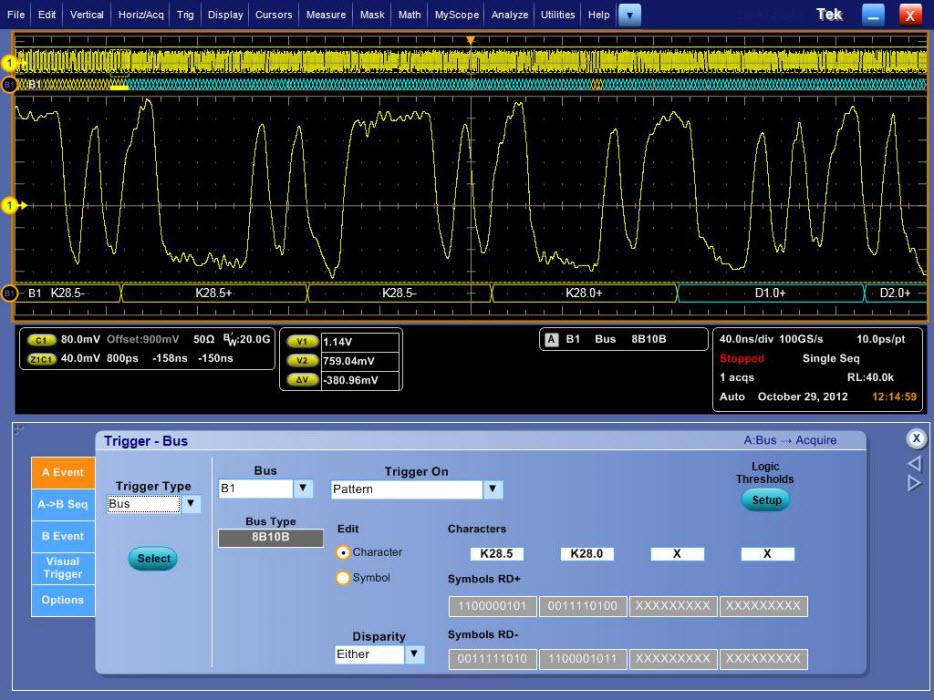The height and width of the screenshot is (700, 934).
Task: Select the Symbol edit radio button
Action: [x=343, y=578]
